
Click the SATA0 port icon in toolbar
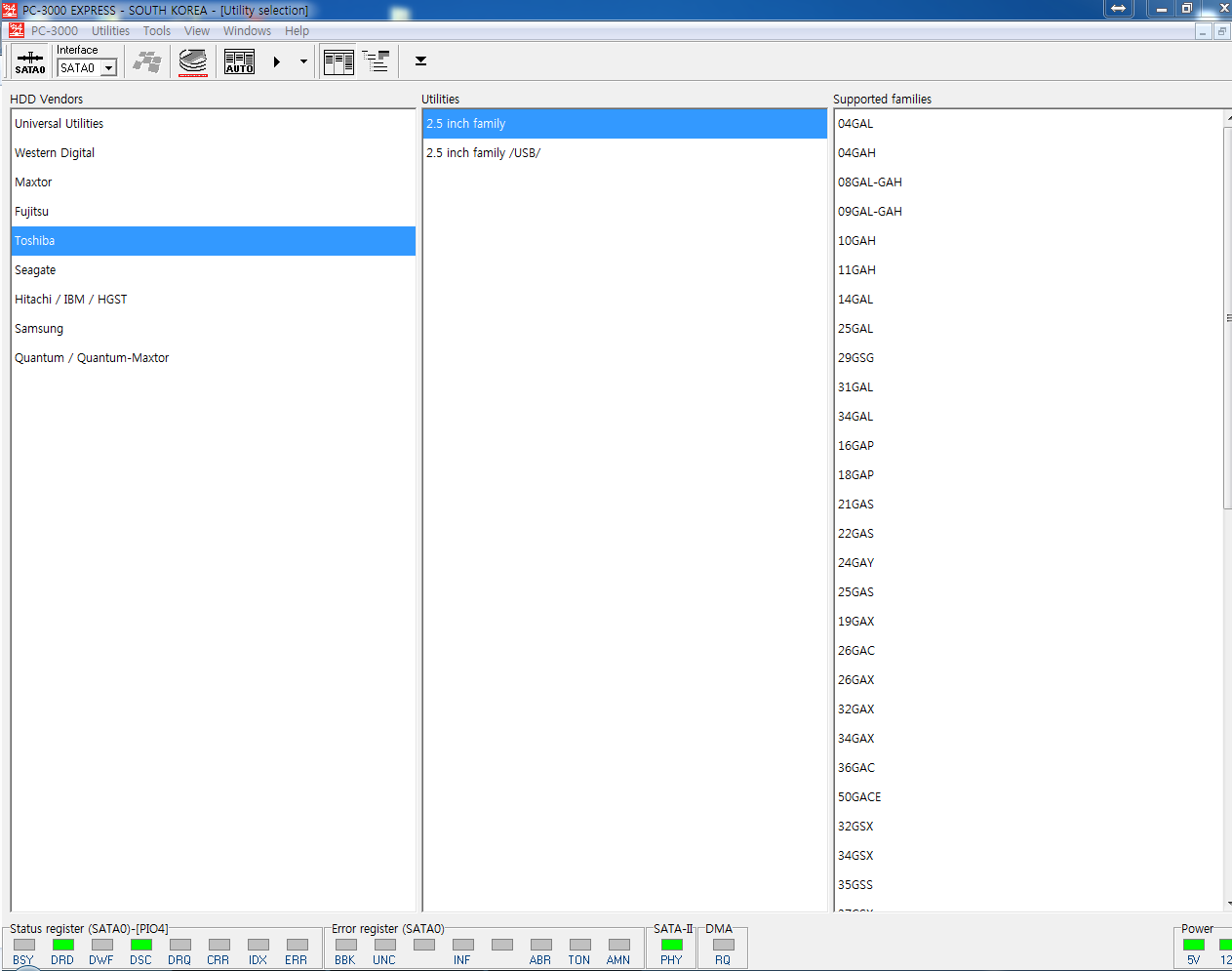30,61
